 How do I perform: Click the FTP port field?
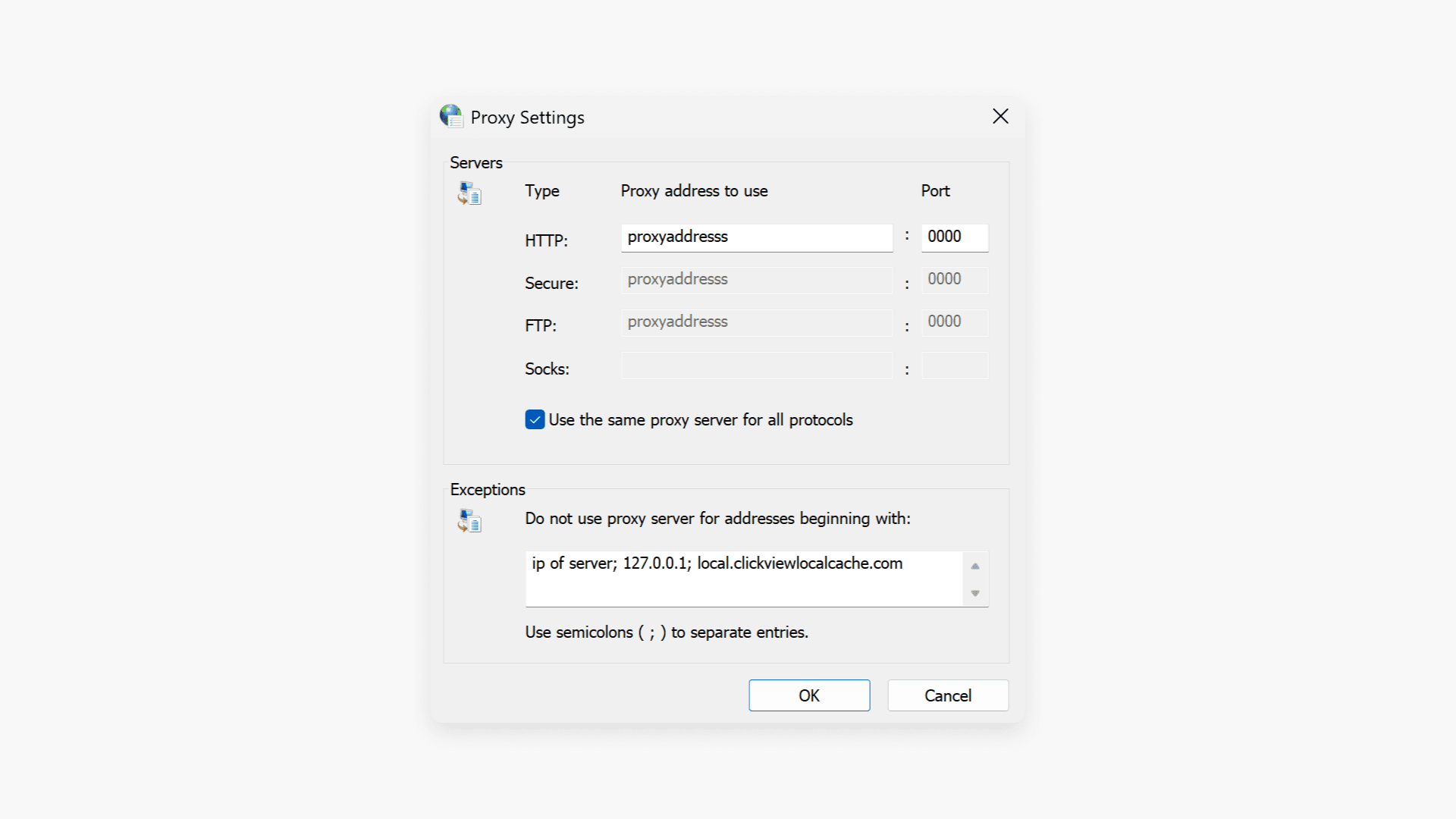954,322
